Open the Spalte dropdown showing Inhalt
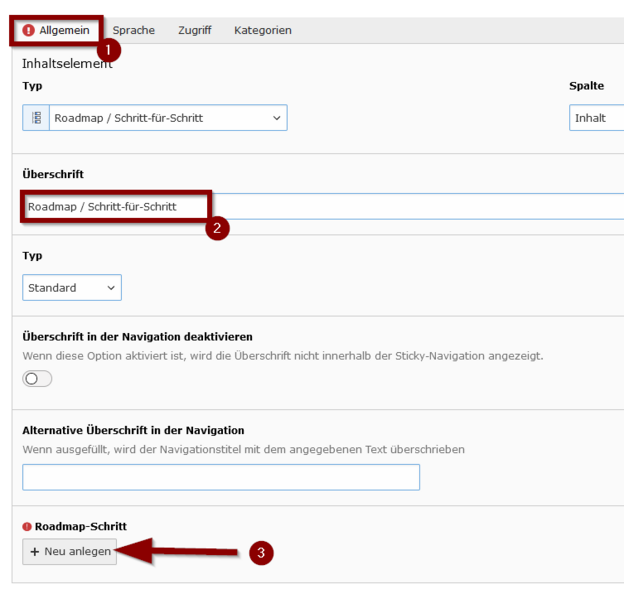The width and height of the screenshot is (624, 599). [x=597, y=118]
